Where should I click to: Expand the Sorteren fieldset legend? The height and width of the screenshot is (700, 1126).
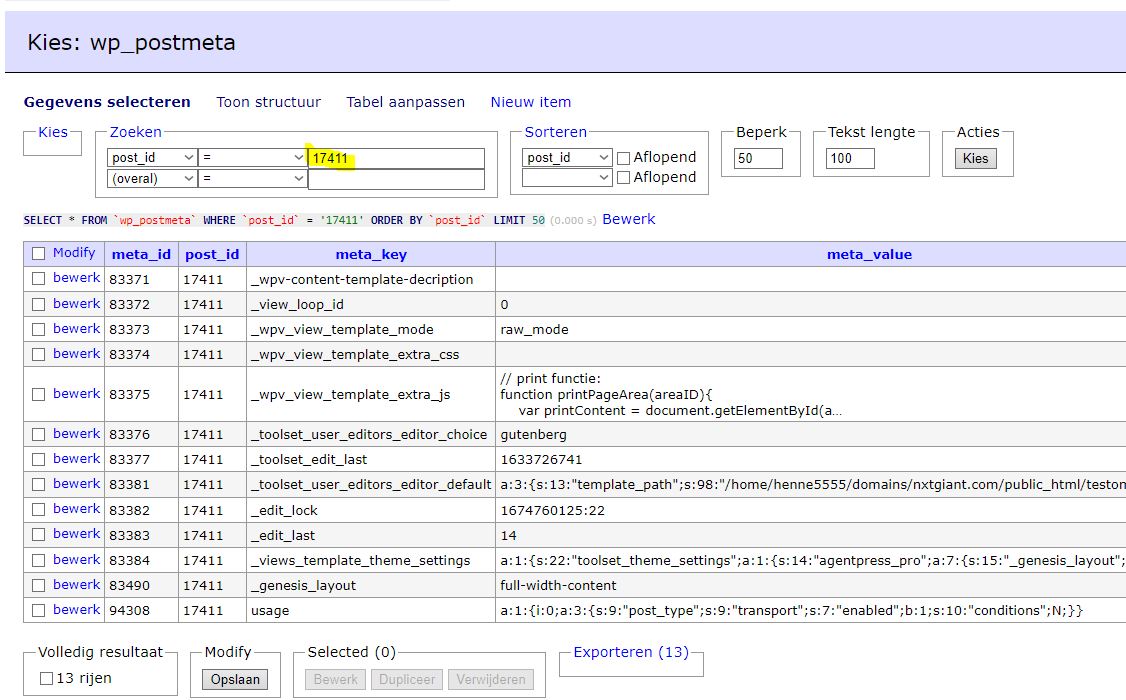pyautogui.click(x=556, y=132)
